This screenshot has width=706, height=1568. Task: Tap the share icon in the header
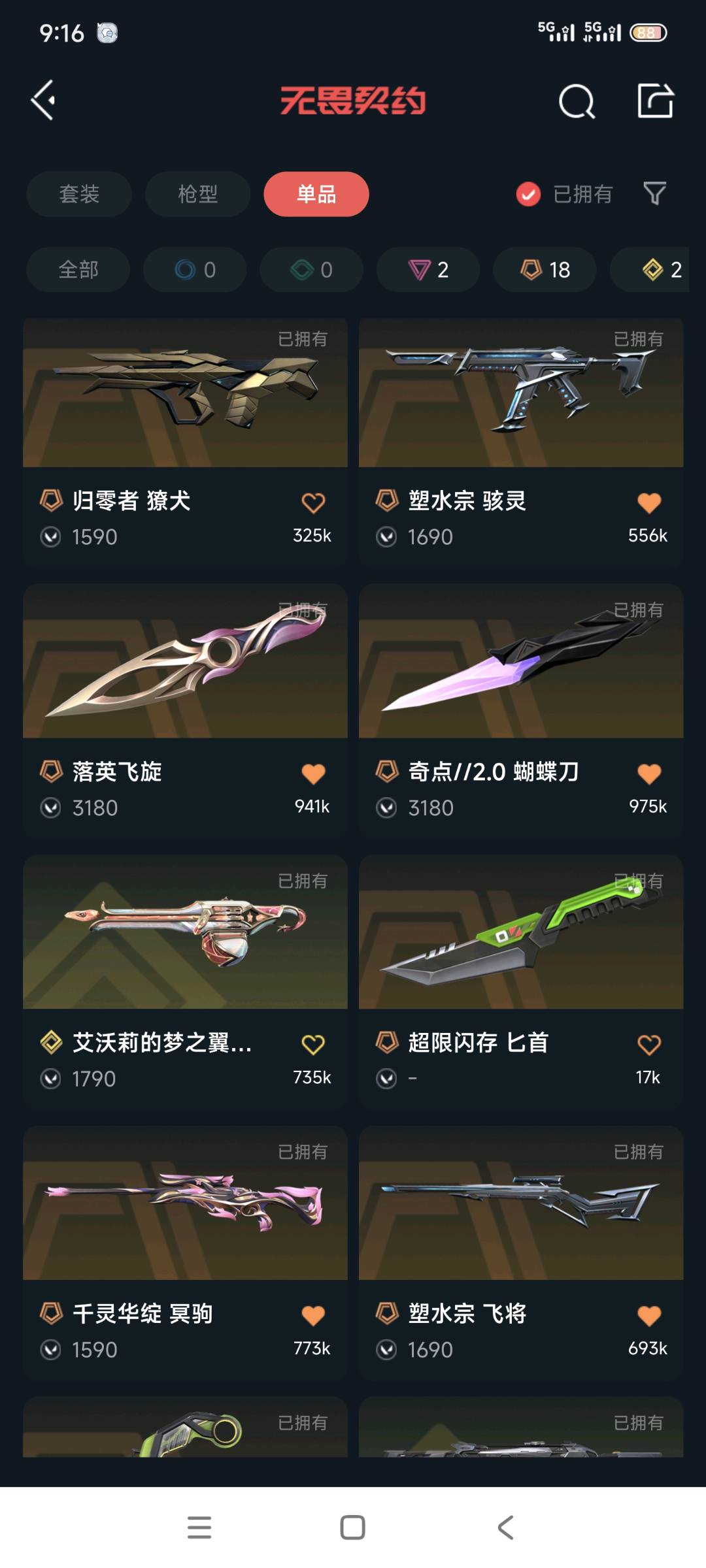point(655,101)
